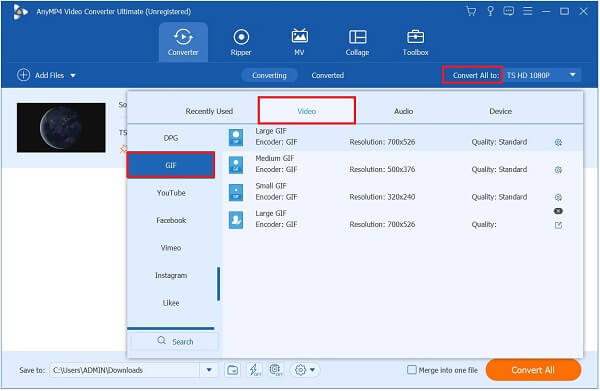
Task: Expand the Save to path dropdown
Action: (209, 370)
